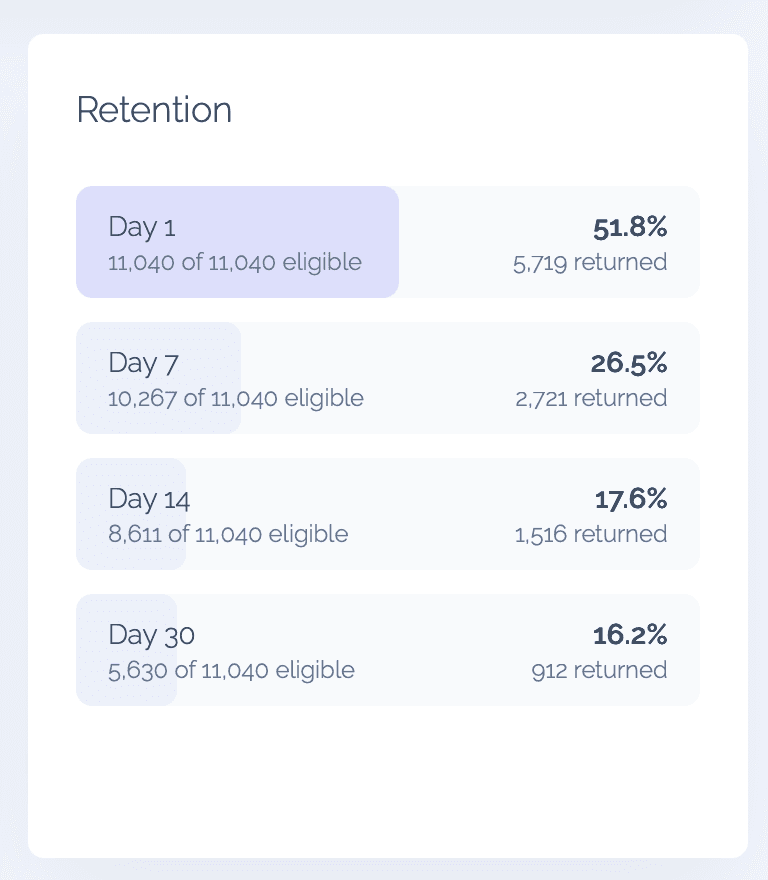This screenshot has height=880, width=768.
Task: Click the 11,040 of 11,040 eligible text
Action: [235, 262]
